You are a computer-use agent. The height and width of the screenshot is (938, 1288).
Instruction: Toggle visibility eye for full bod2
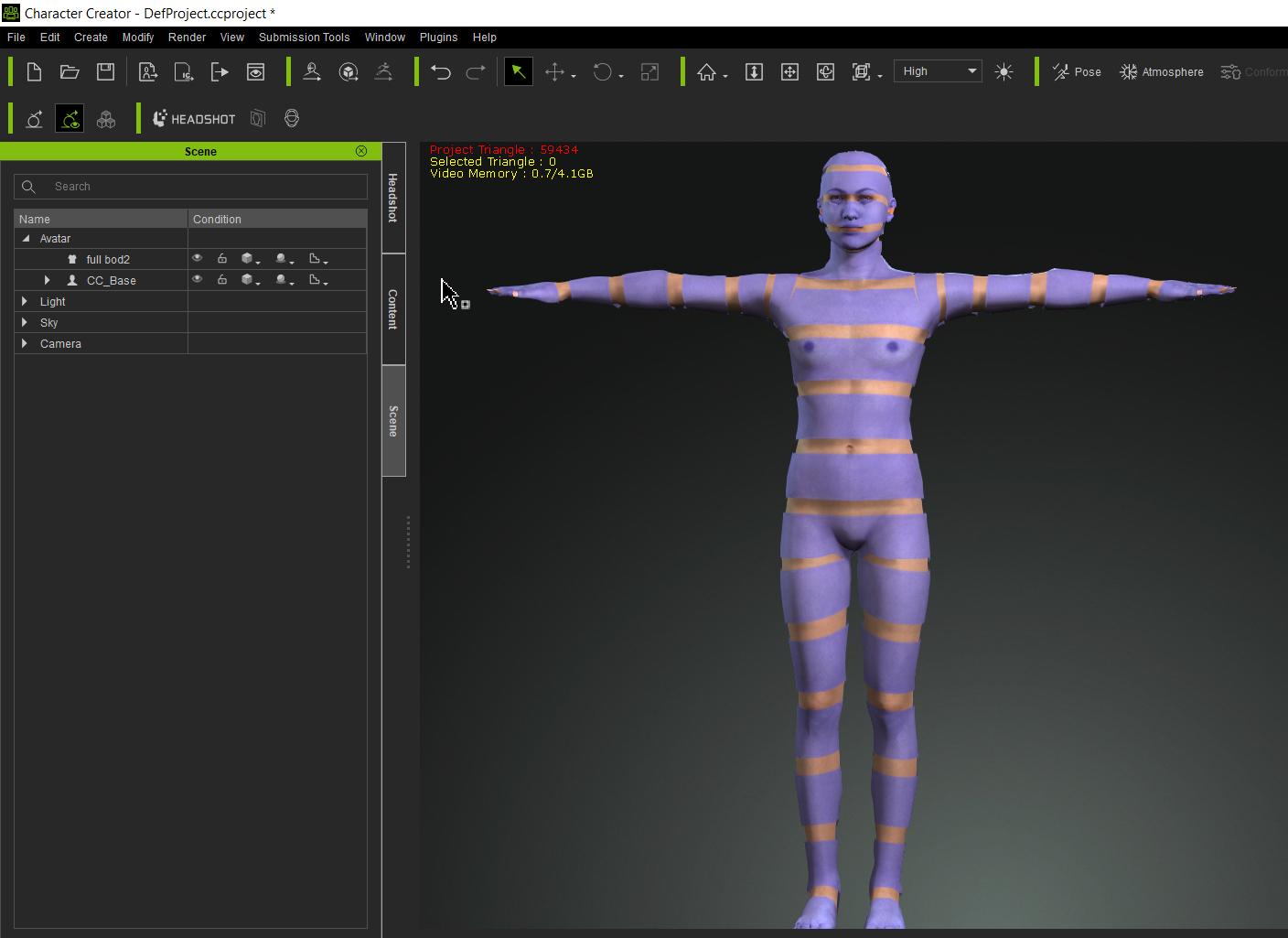click(x=197, y=258)
